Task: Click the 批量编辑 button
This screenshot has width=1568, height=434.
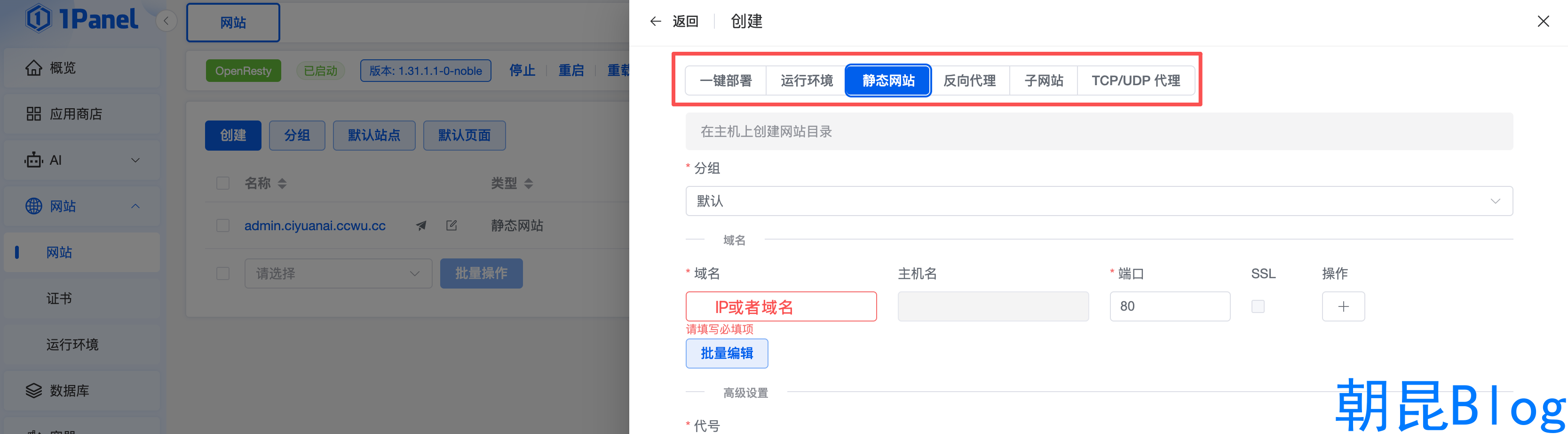Action: pos(727,354)
